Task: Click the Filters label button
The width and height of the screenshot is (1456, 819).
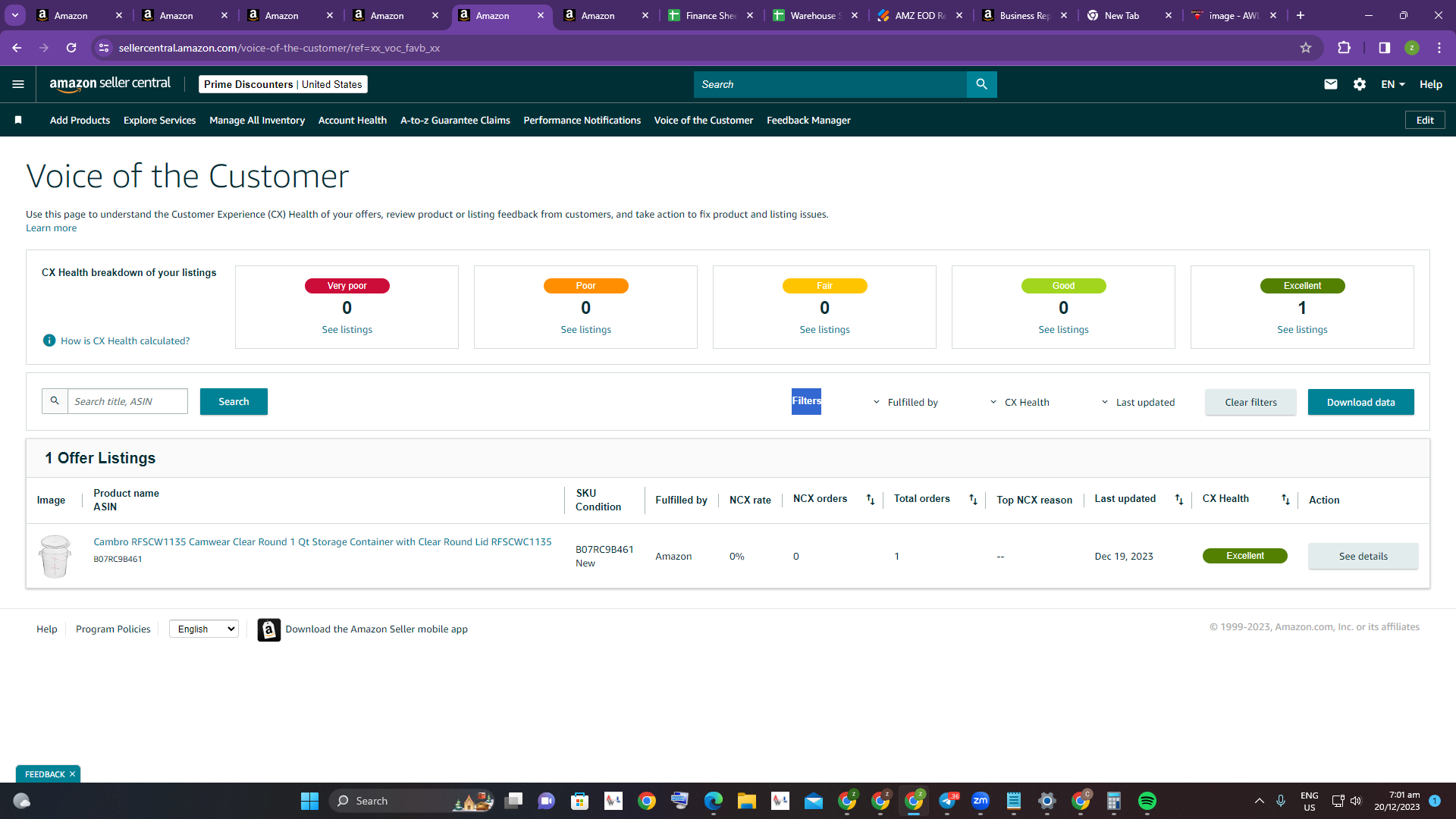Action: pos(806,401)
